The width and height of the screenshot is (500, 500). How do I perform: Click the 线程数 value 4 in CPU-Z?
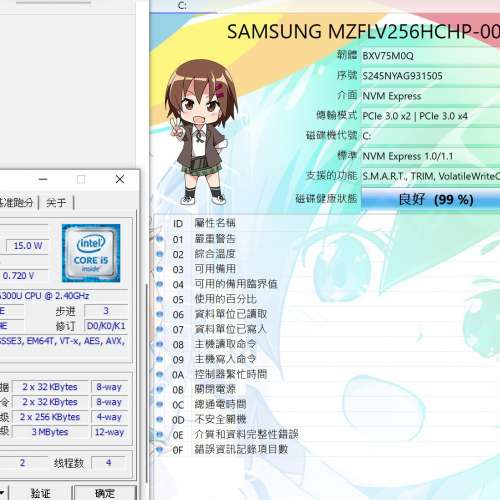tap(109, 463)
